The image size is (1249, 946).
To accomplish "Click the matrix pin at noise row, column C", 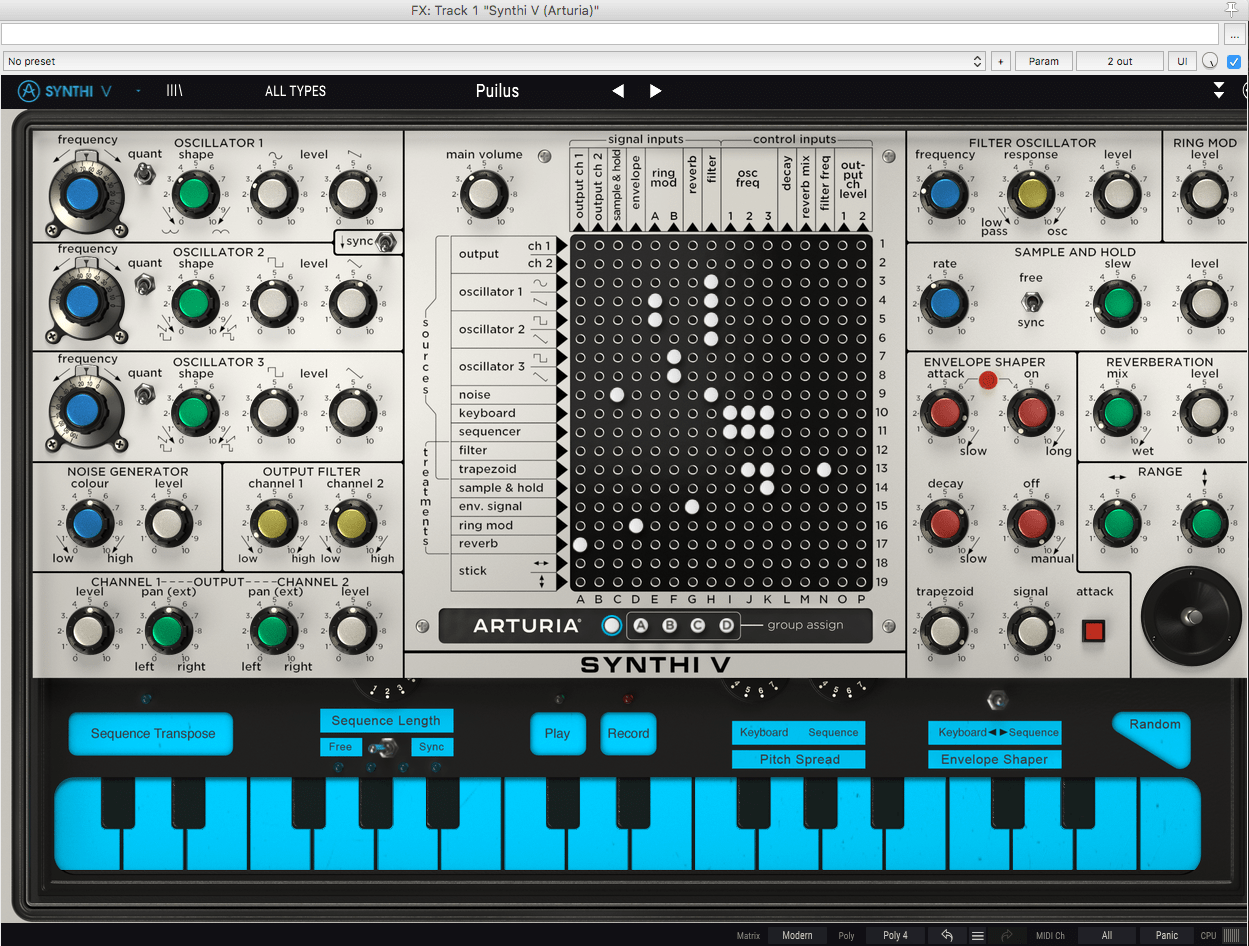I will pyautogui.click(x=617, y=394).
